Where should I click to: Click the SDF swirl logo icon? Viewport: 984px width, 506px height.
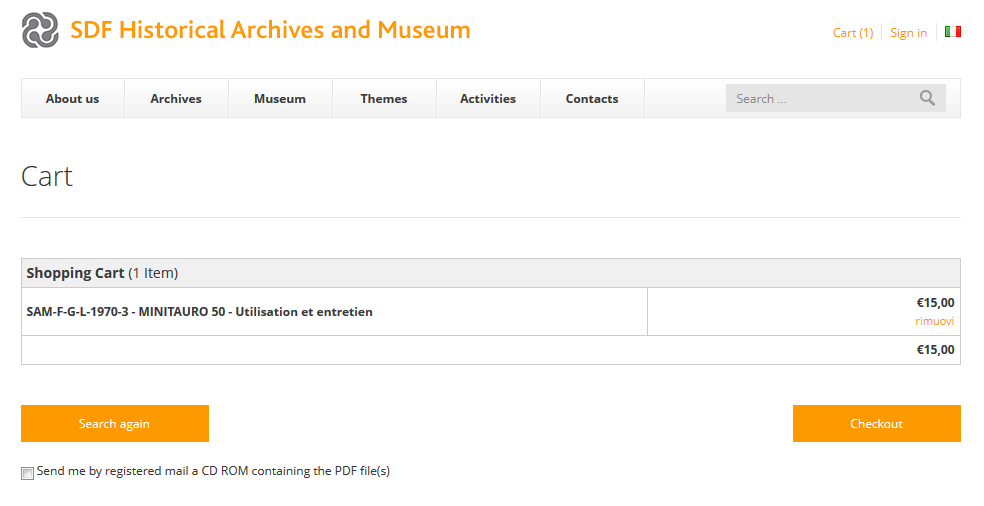40,30
